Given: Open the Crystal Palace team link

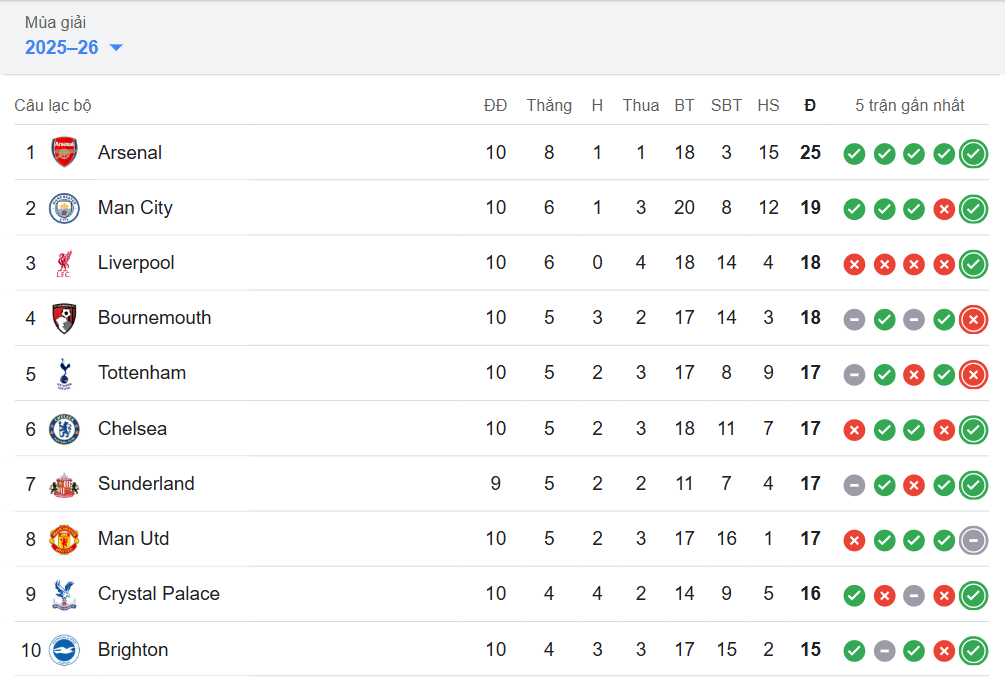Looking at the screenshot, I should point(158,594).
